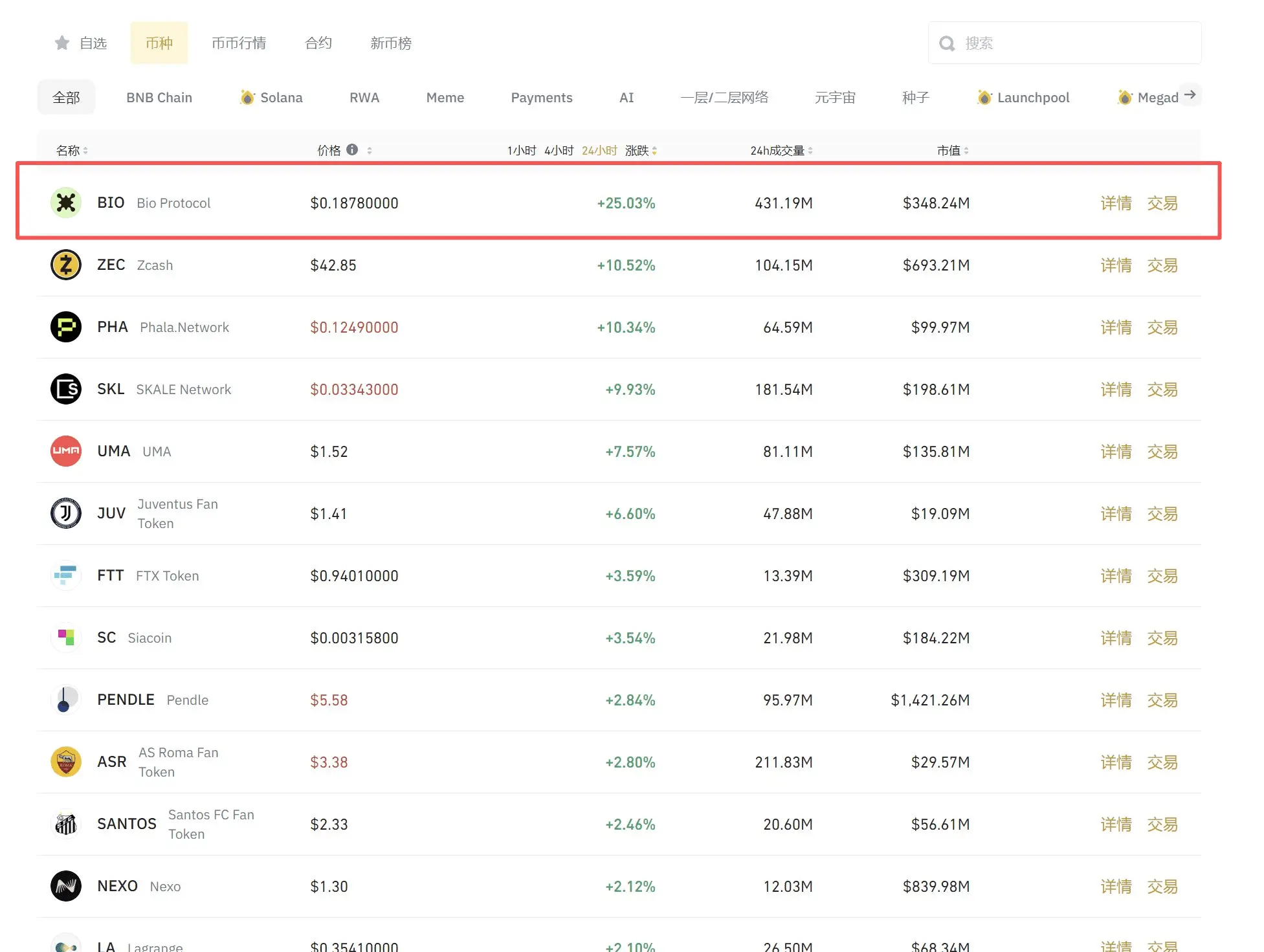Click PENDLE price $5.58
The image size is (1264, 952).
pyautogui.click(x=329, y=700)
